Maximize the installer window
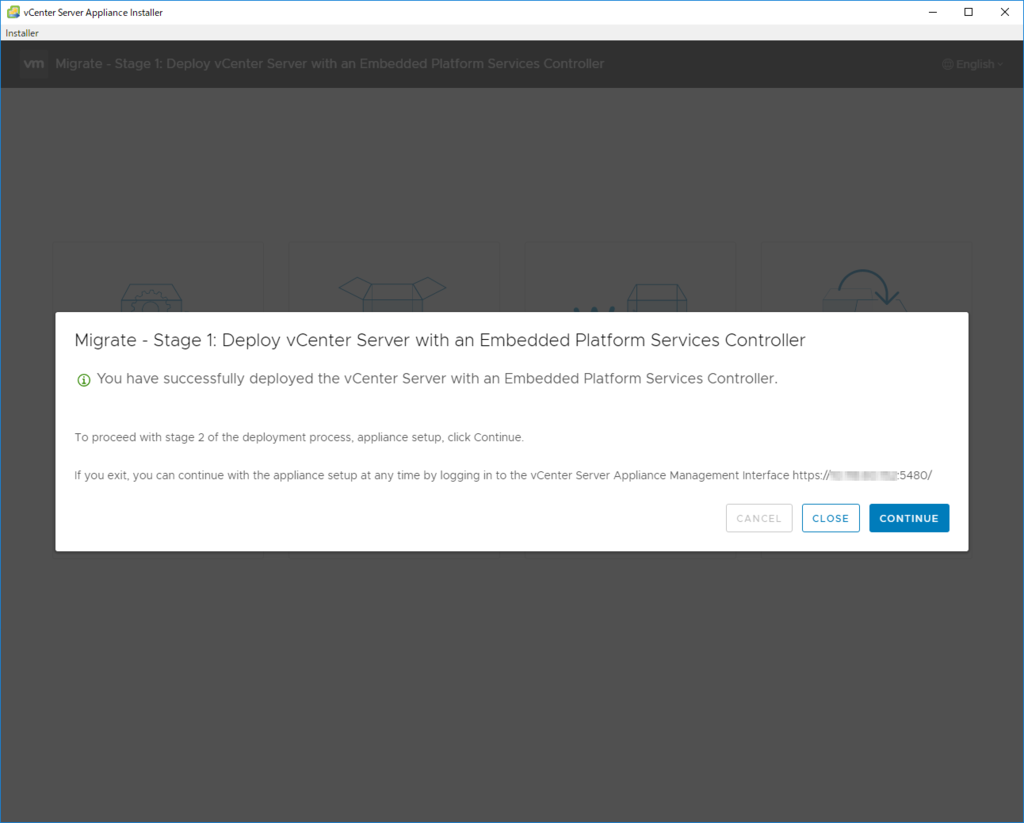Image resolution: width=1024 pixels, height=823 pixels. pyautogui.click(x=968, y=12)
